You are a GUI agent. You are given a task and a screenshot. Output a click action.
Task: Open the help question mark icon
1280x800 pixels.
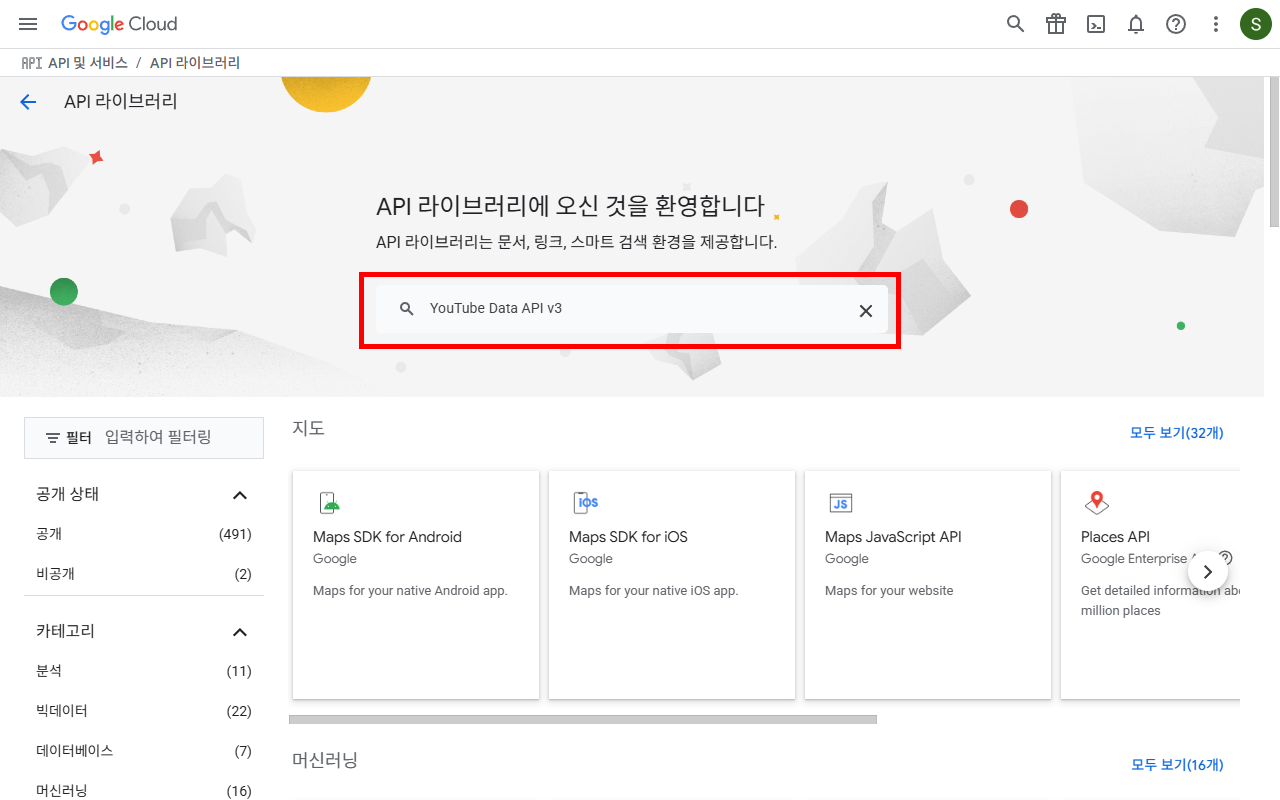point(1176,24)
